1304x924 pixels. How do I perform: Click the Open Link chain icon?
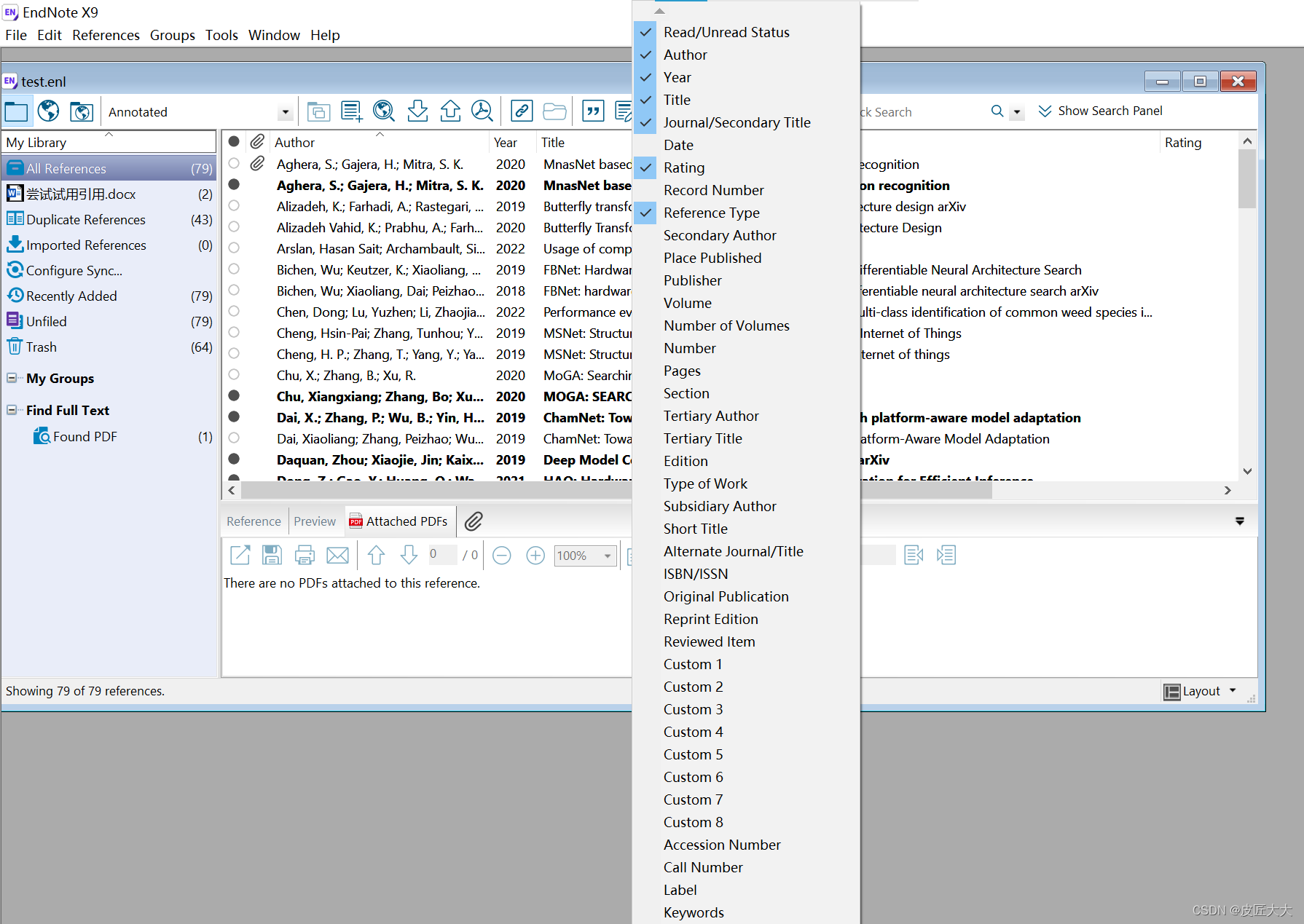(x=522, y=111)
